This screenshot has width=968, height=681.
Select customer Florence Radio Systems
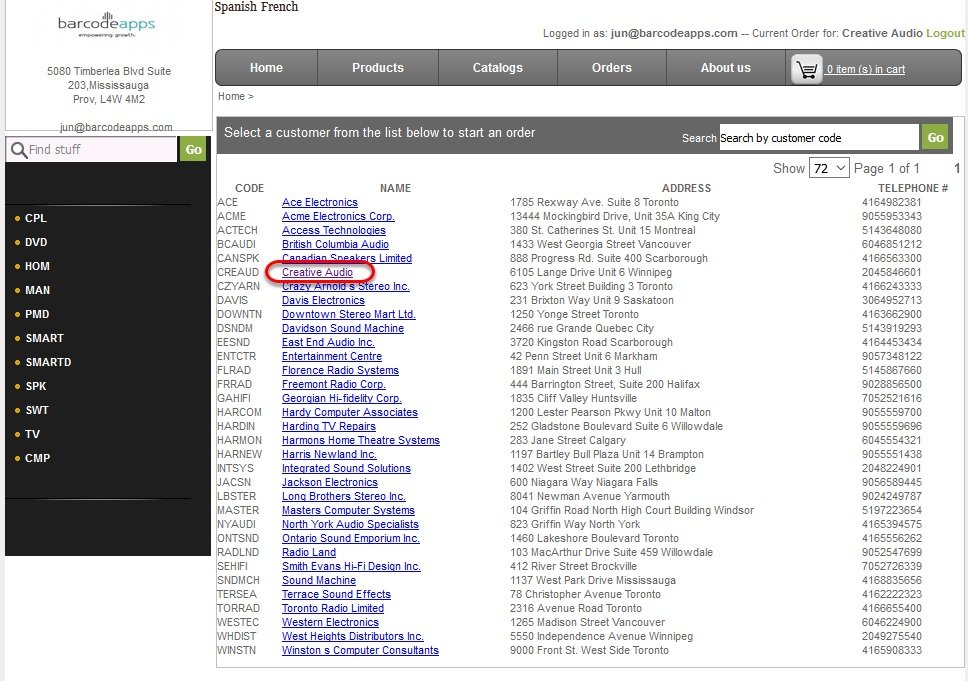pyautogui.click(x=340, y=370)
